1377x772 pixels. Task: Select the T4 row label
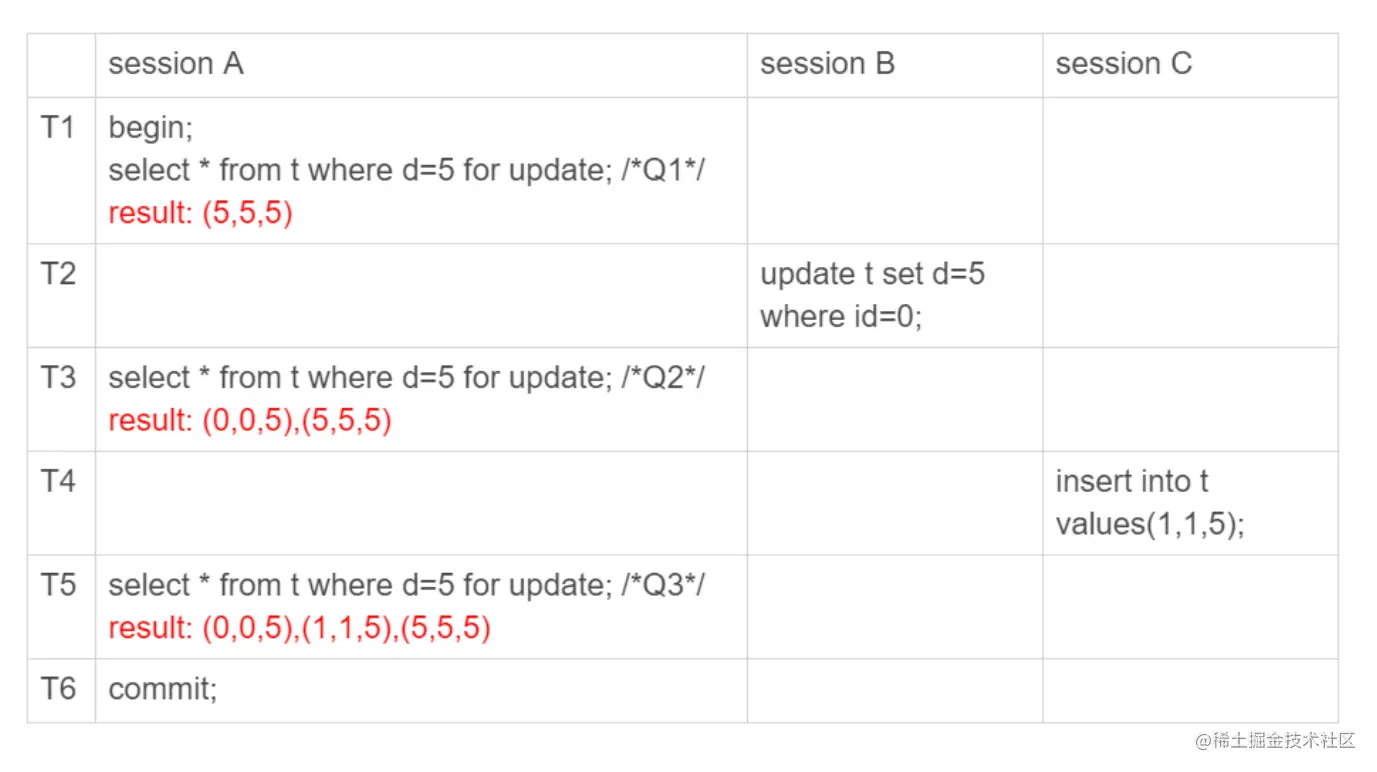coord(58,482)
